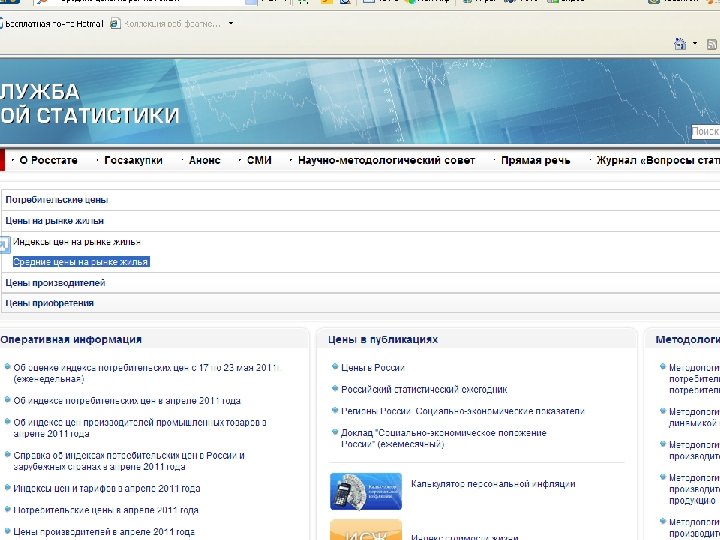This screenshot has height=540, width=720.
Task: Click the Оперативная информация heading
Action: [x=71, y=339]
